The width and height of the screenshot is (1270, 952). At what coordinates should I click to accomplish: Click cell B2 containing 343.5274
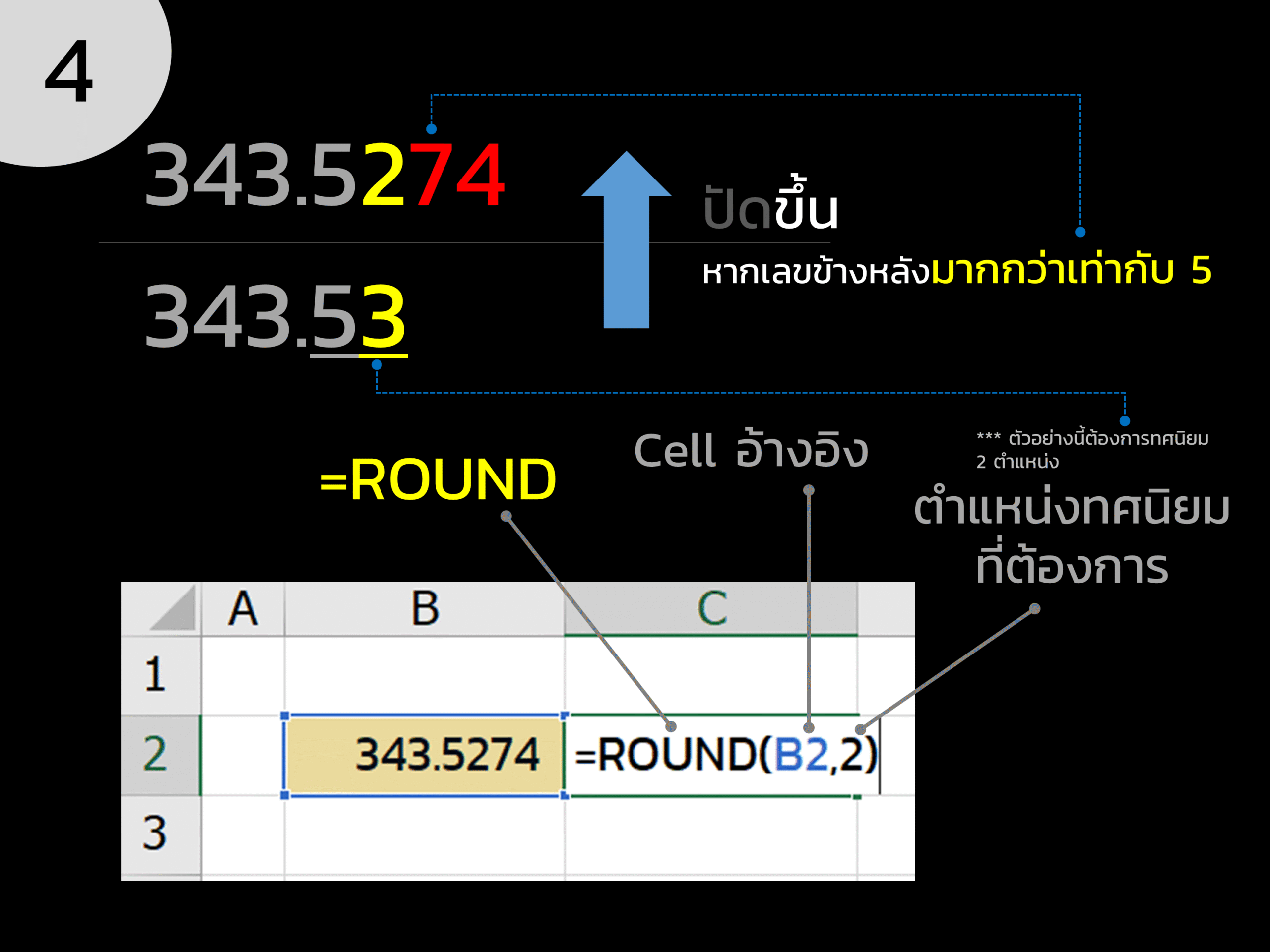[424, 755]
